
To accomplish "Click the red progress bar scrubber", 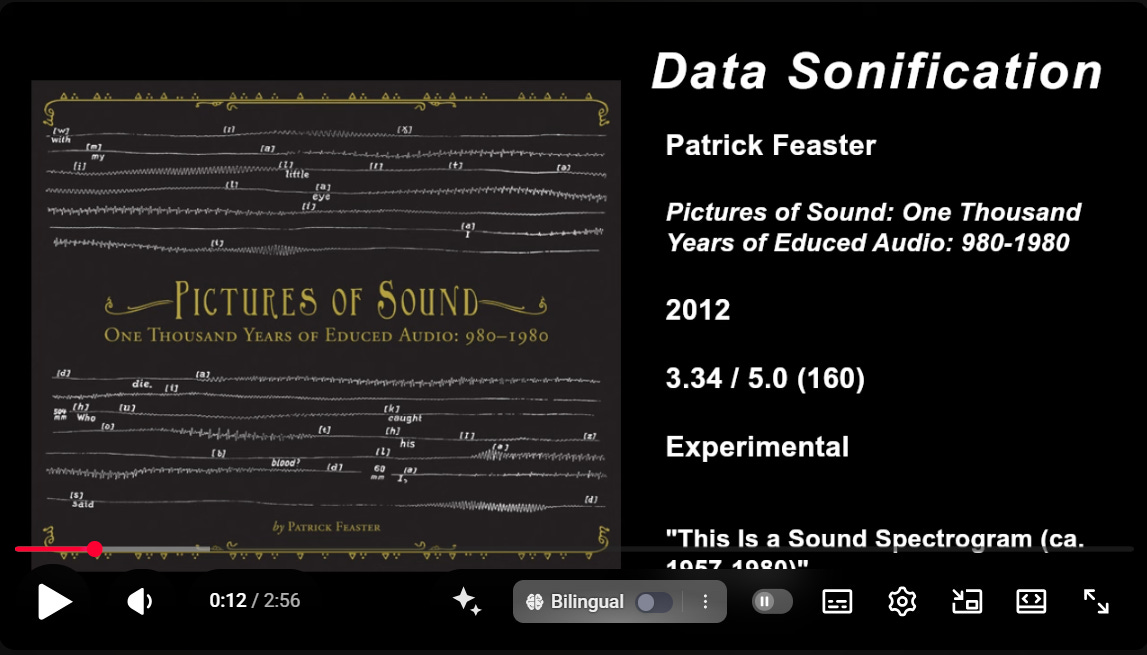I will (x=95, y=549).
